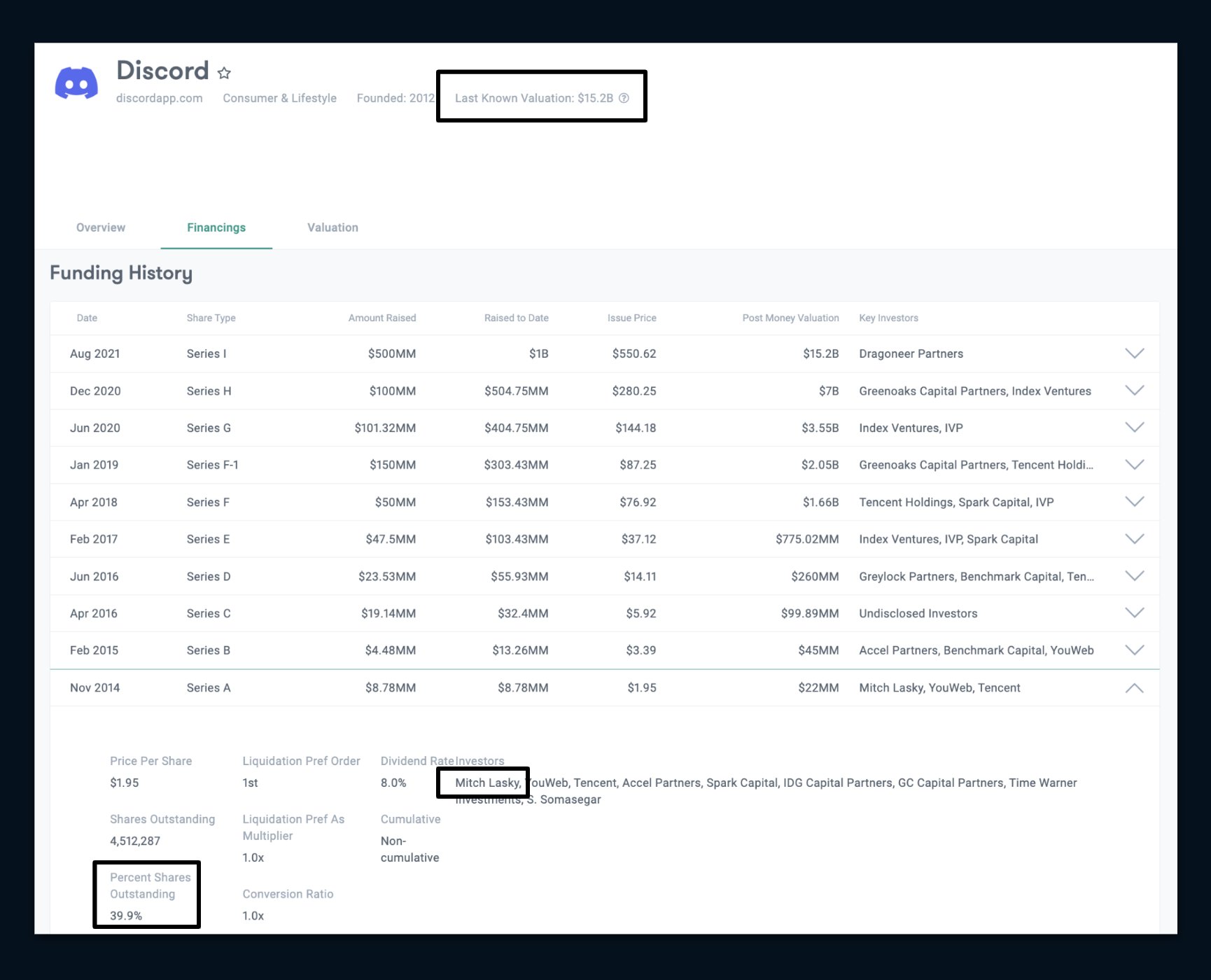Click the Dividend Rate 8.0% value
1211x980 pixels.
tap(392, 783)
